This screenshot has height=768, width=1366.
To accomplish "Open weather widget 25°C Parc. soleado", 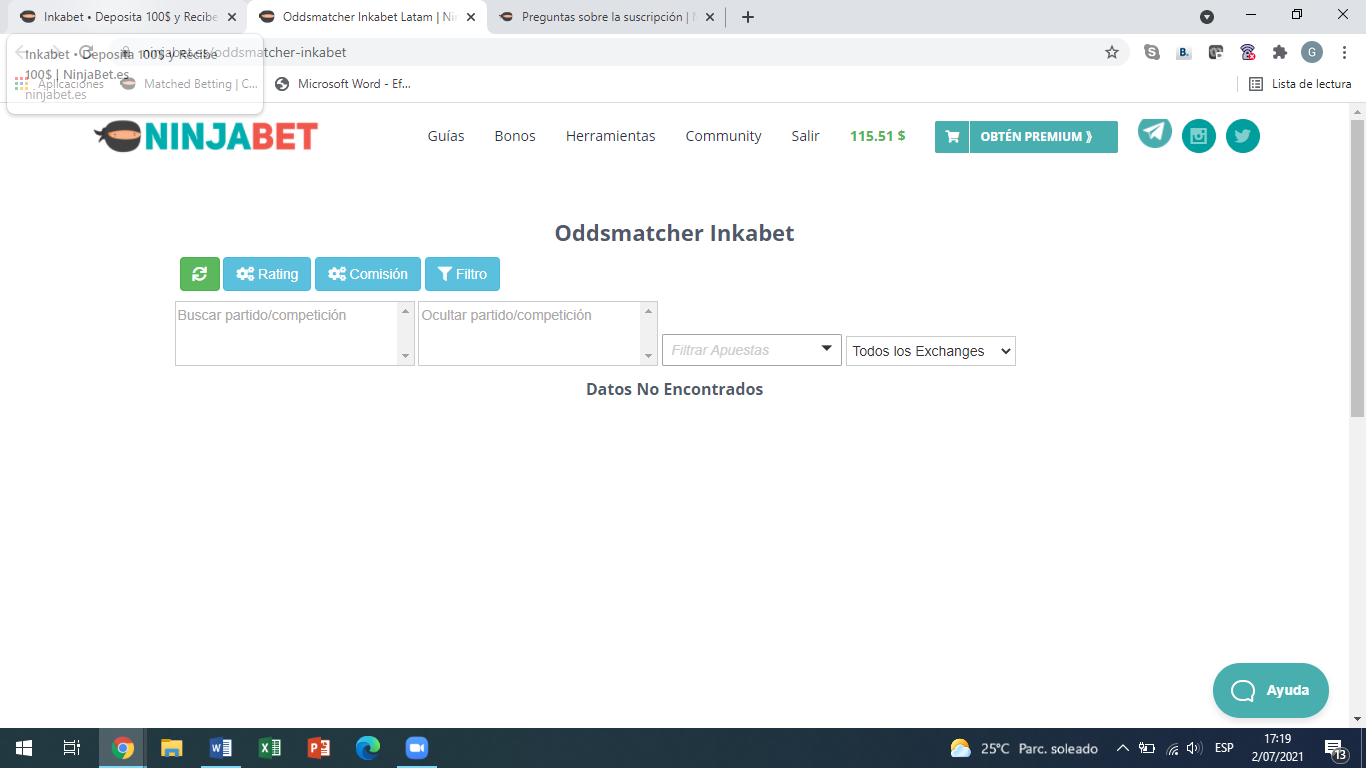I will point(1024,748).
